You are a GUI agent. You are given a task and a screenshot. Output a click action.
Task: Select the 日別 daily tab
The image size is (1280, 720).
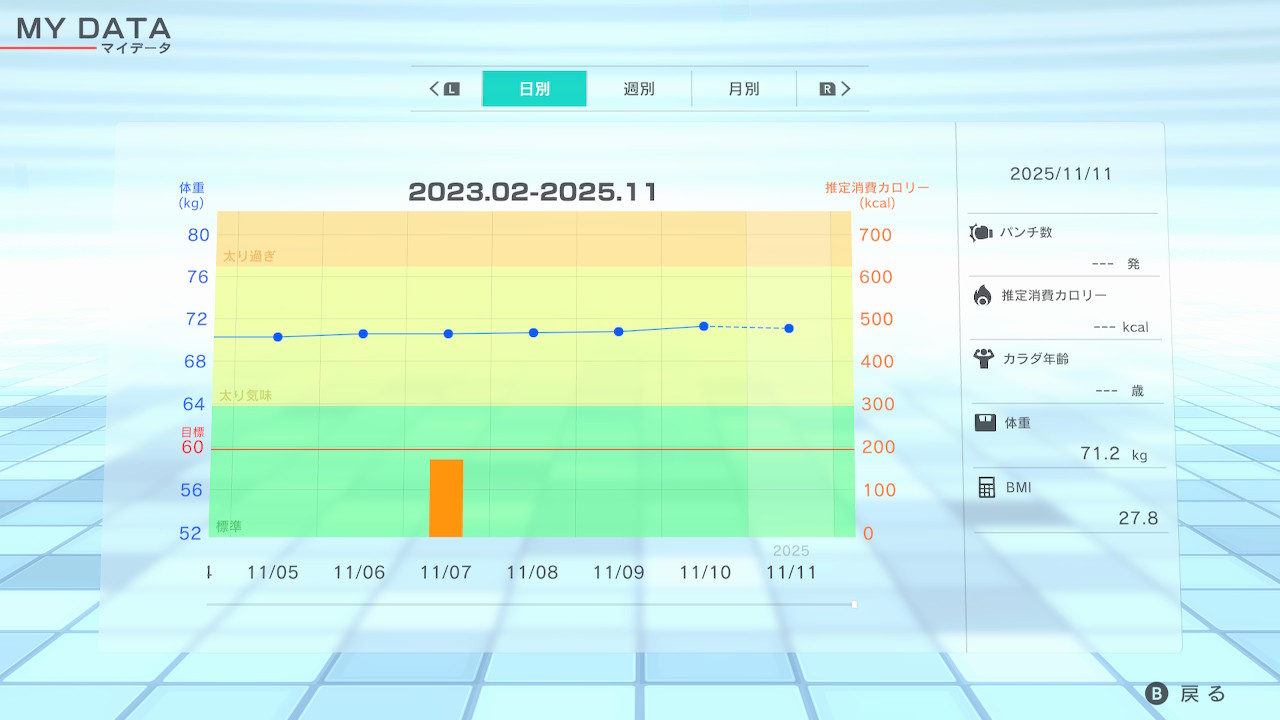tap(534, 89)
